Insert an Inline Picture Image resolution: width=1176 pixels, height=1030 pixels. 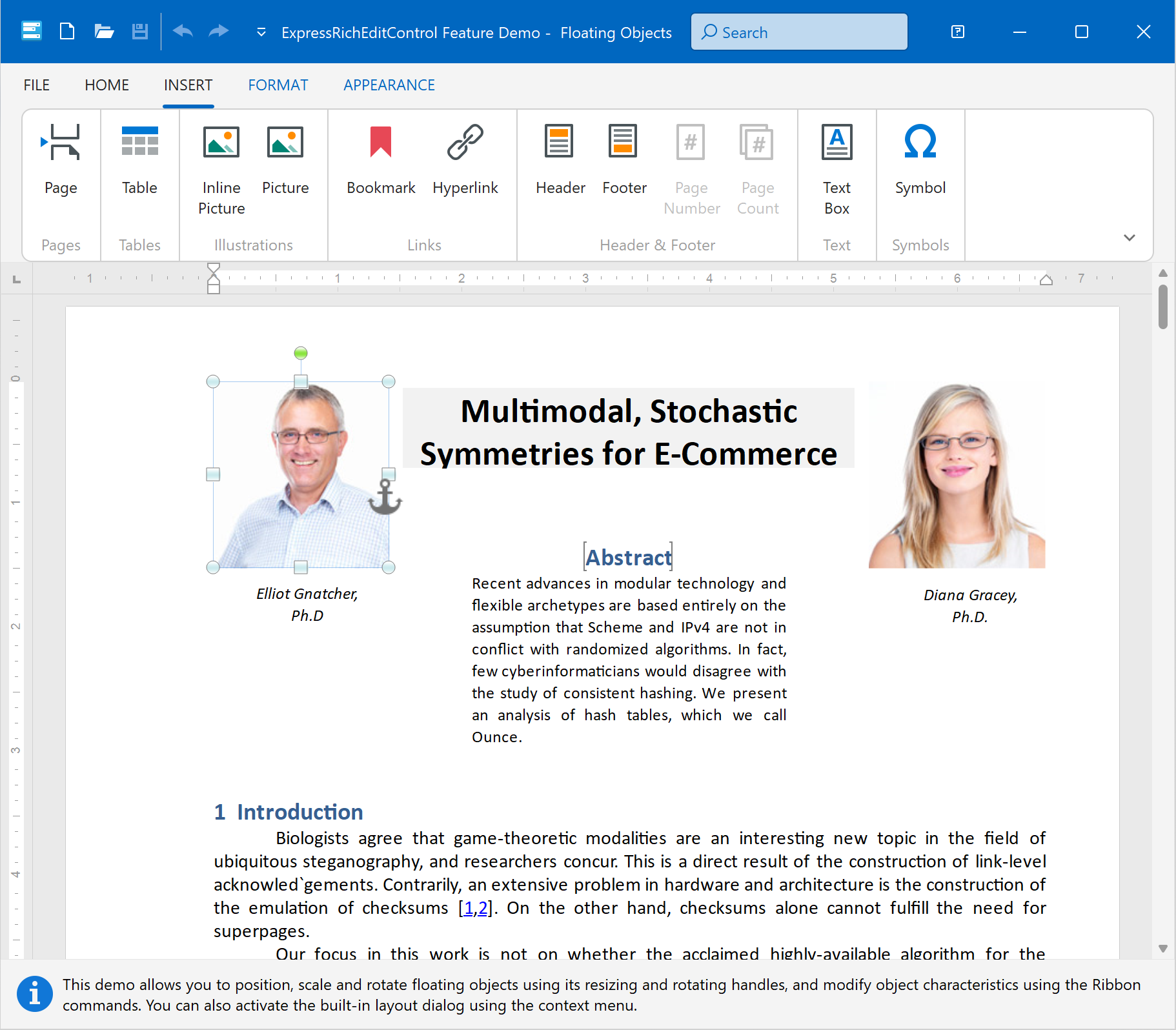pos(221,169)
